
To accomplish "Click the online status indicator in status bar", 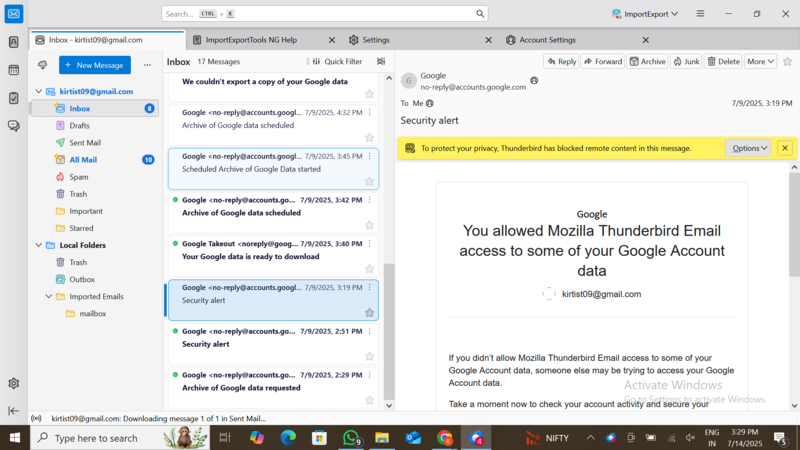I will 36,418.
